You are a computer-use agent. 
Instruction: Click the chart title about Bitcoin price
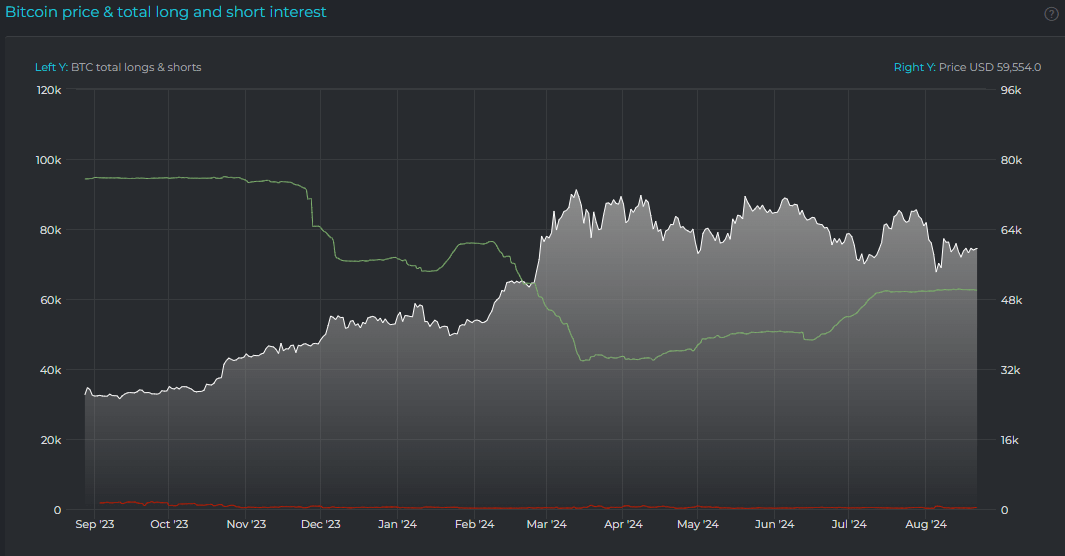[x=166, y=12]
